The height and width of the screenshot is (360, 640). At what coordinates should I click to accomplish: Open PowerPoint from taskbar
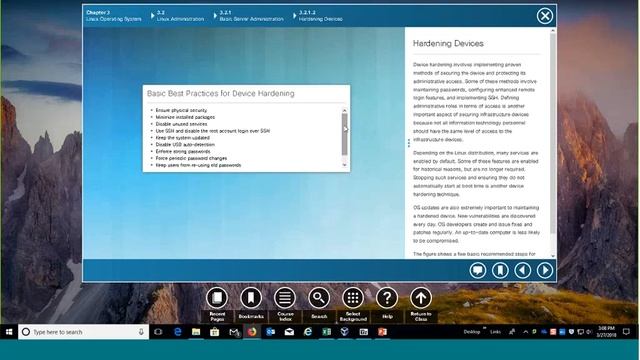click(x=382, y=332)
